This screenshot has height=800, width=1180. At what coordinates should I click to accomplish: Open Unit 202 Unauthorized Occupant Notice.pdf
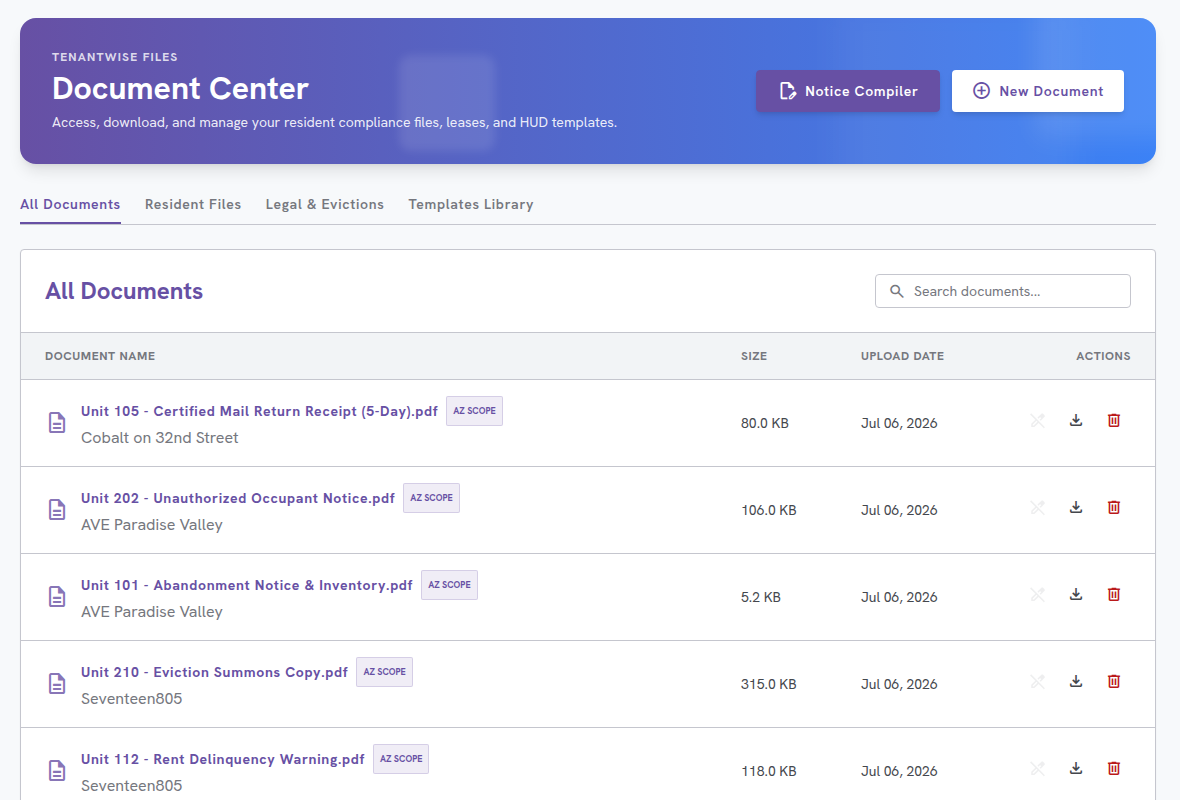pos(238,498)
